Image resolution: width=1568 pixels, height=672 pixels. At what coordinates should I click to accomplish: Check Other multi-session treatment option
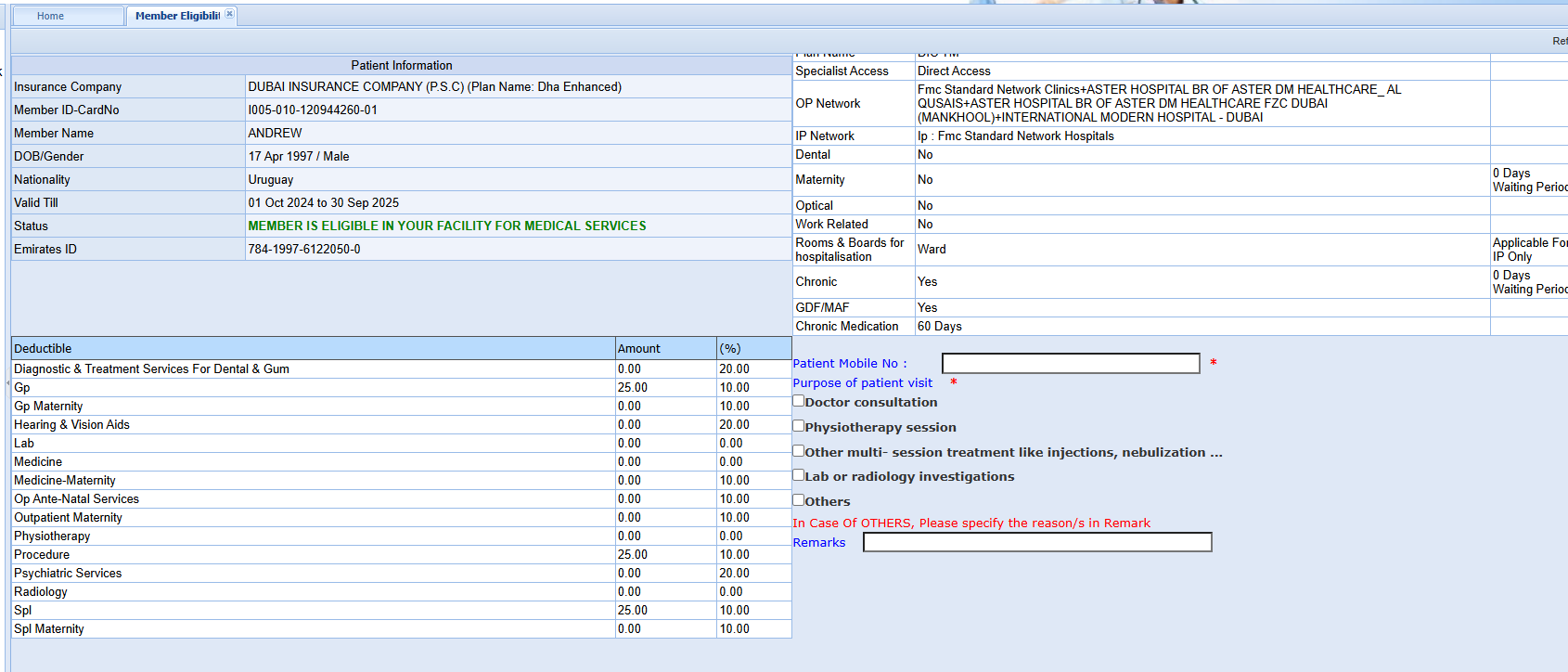click(799, 451)
